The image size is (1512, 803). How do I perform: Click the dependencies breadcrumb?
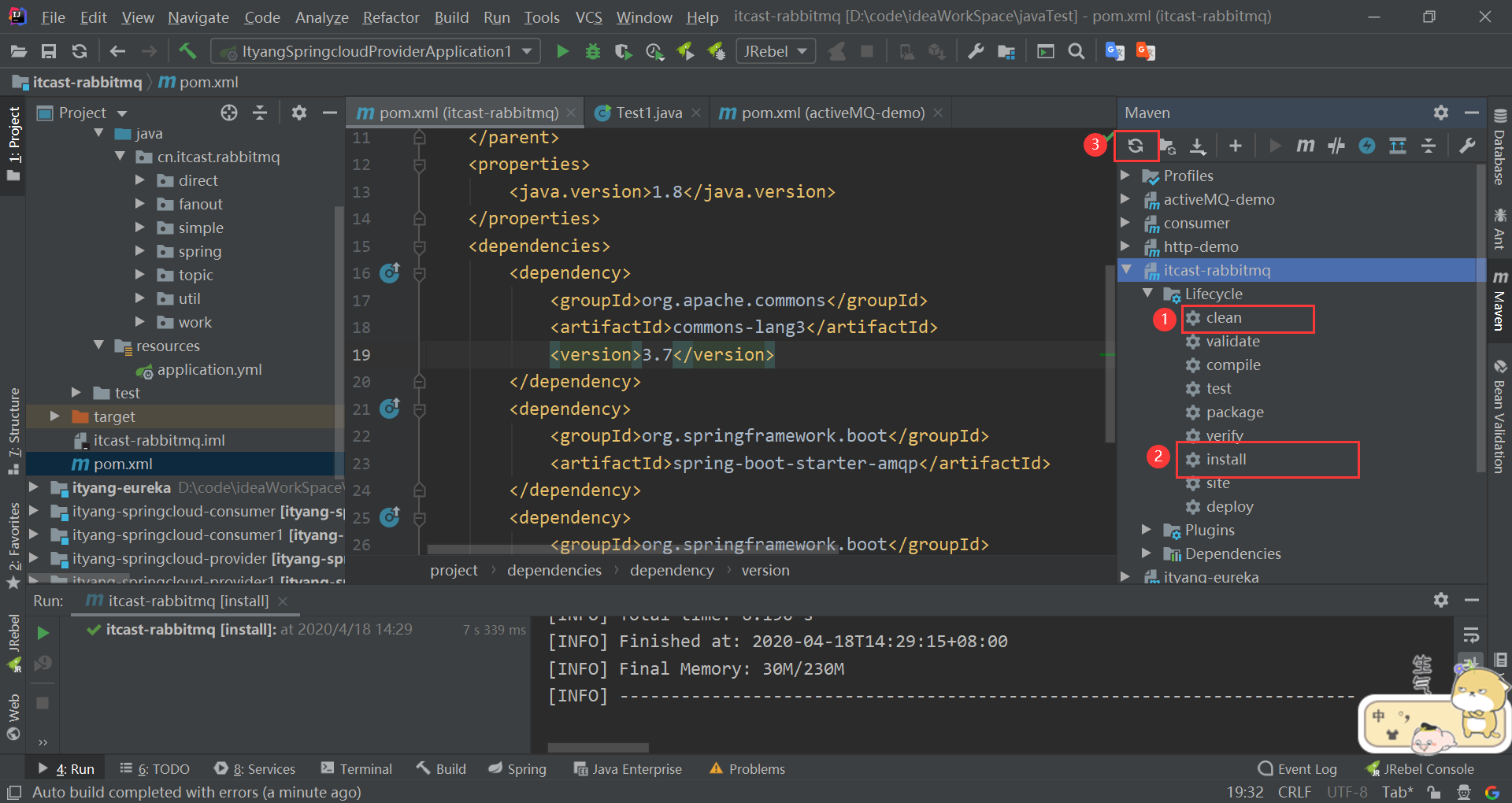click(x=554, y=571)
